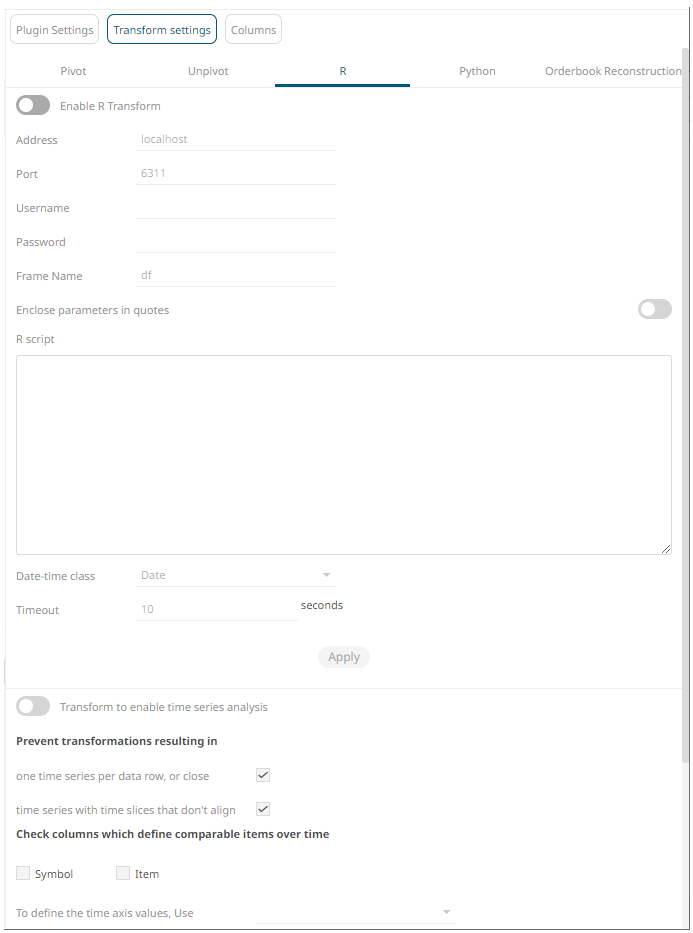
Task: Toggle the Enable R Transform switch
Action: coord(33,106)
